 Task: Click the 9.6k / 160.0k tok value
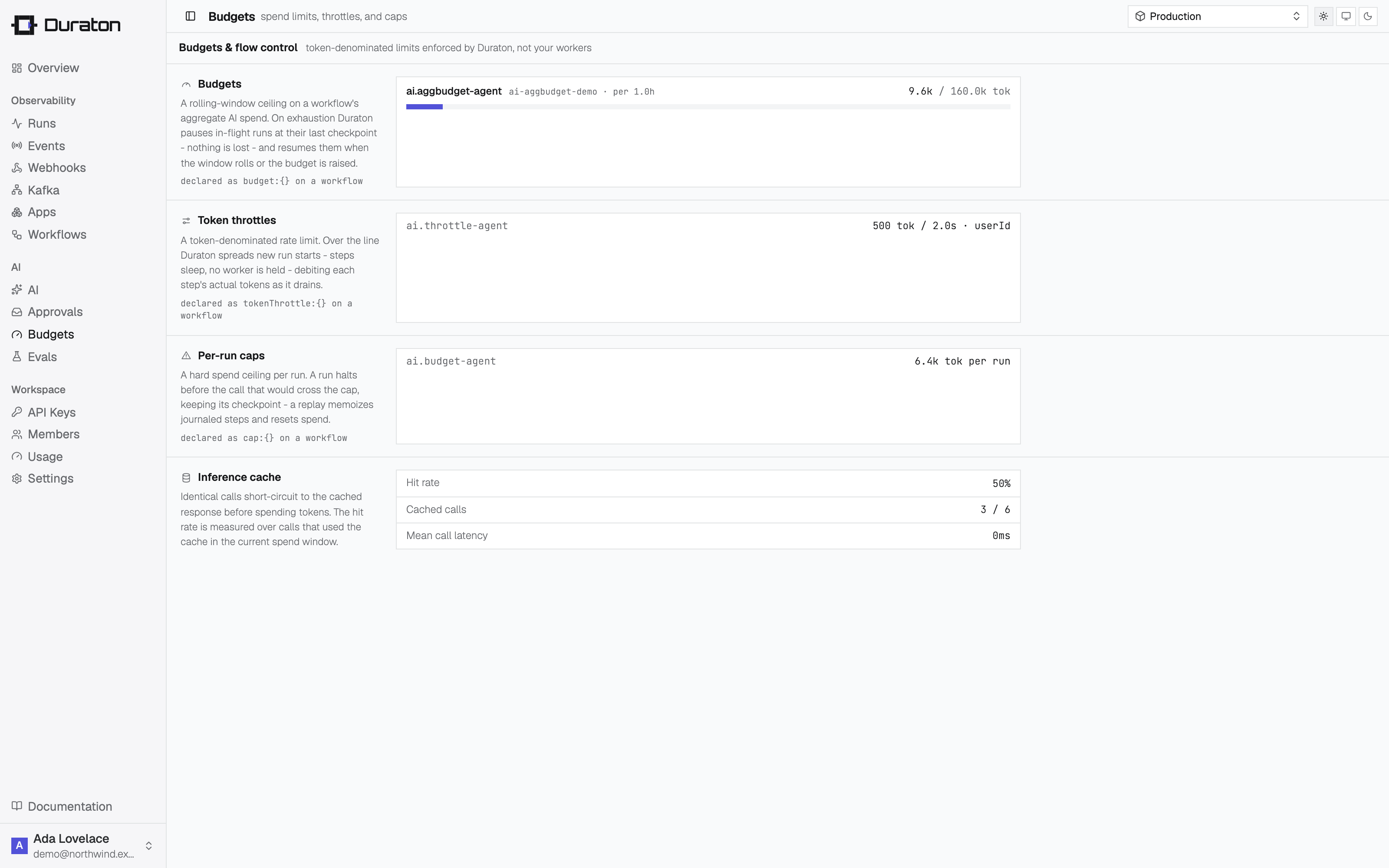tap(959, 91)
